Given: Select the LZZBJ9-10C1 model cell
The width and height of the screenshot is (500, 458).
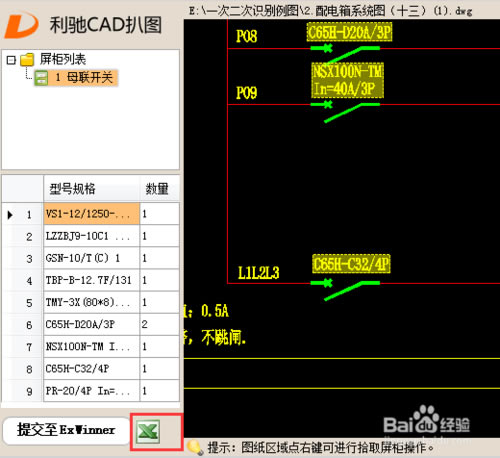Looking at the screenshot, I should pyautogui.click(x=92, y=236).
